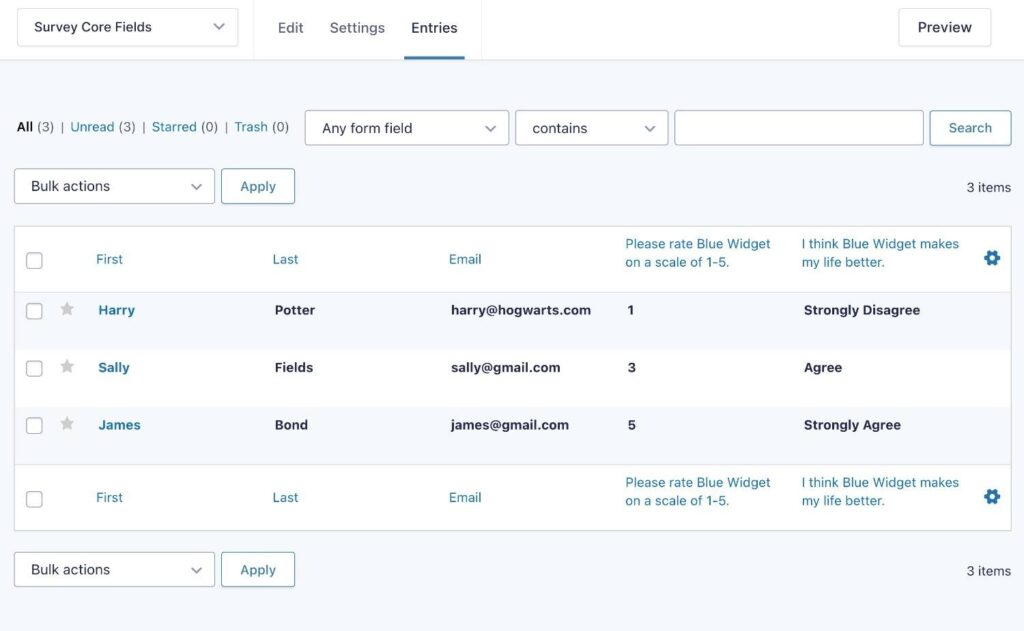The image size is (1024, 631).
Task: Star Sally Fields' entry
Action: [66, 367]
